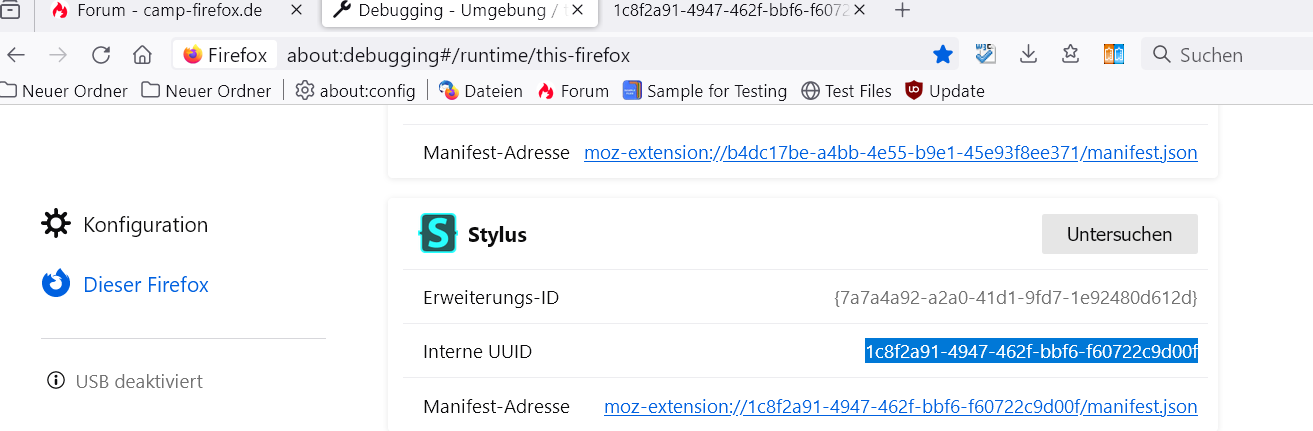Open the first Neuer Ordner bookmark folder
The width and height of the screenshot is (1313, 431).
click(65, 91)
